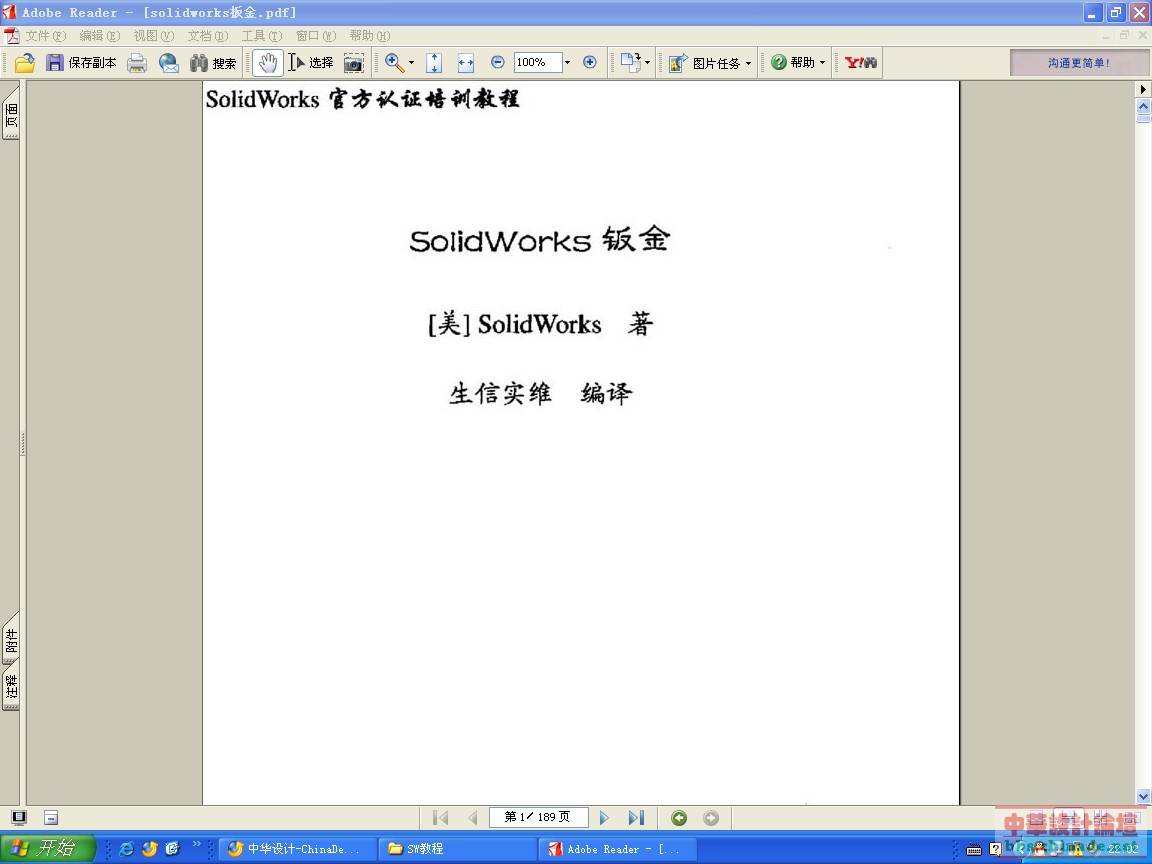Click Save a Copy (保存副本) button
1152x864 pixels.
[x=81, y=63]
